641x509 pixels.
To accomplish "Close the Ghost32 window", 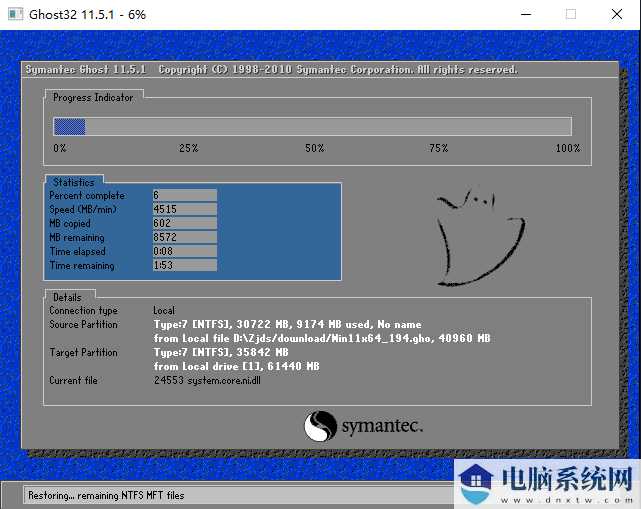I will click(x=616, y=14).
